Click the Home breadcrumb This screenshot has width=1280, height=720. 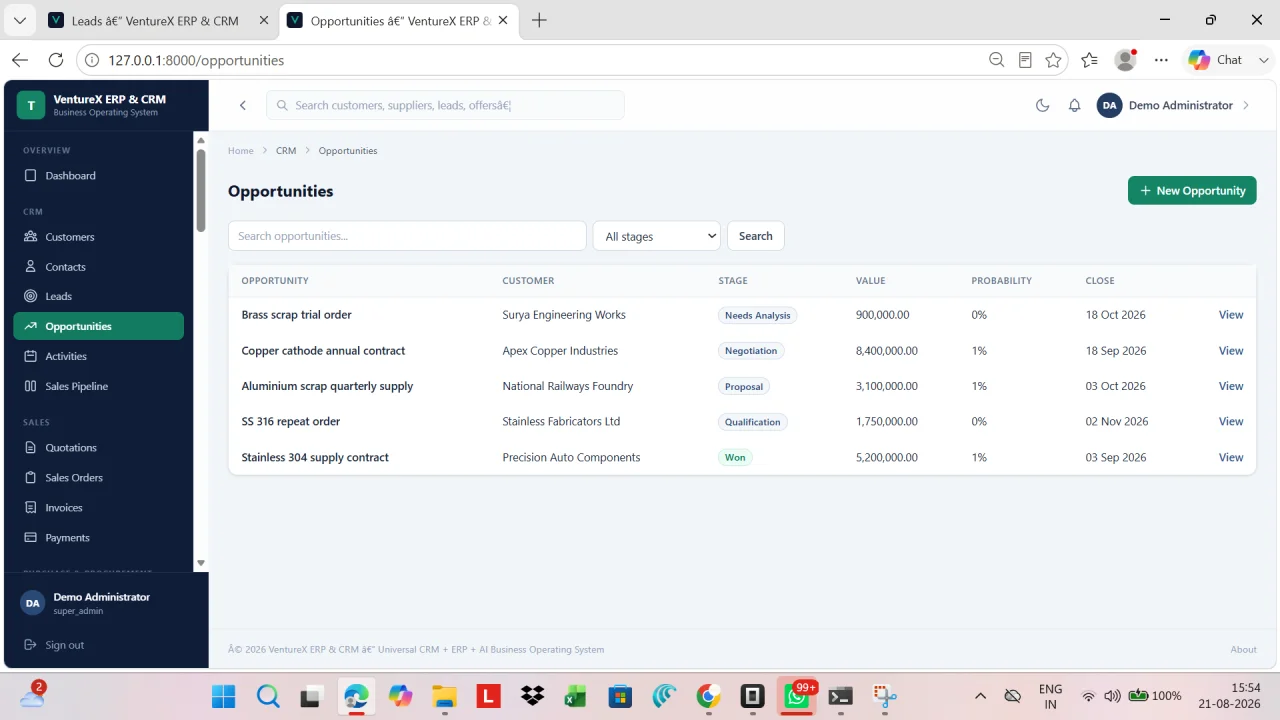(x=241, y=151)
